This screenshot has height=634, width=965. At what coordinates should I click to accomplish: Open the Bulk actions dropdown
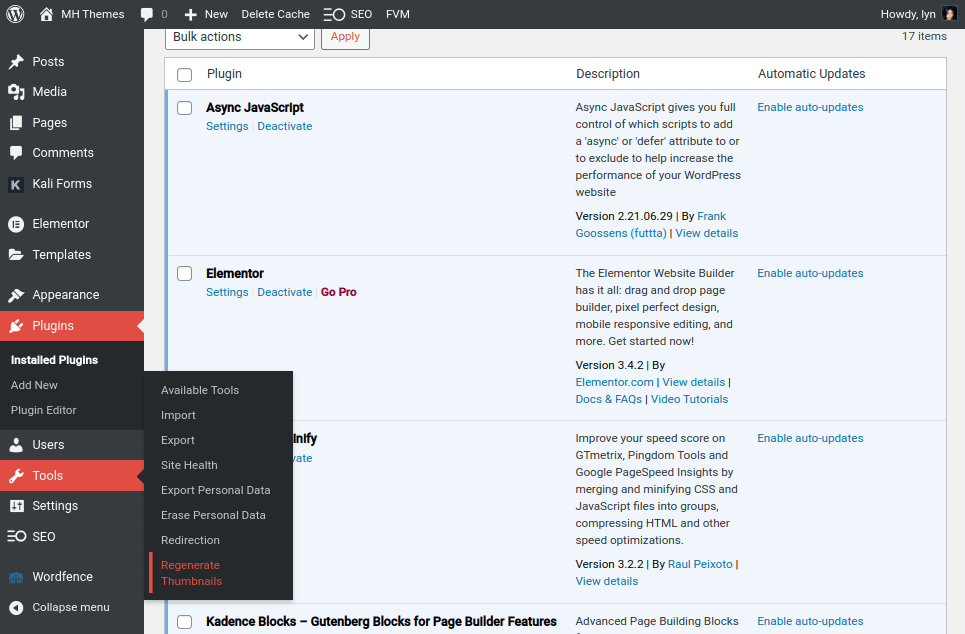pos(240,37)
